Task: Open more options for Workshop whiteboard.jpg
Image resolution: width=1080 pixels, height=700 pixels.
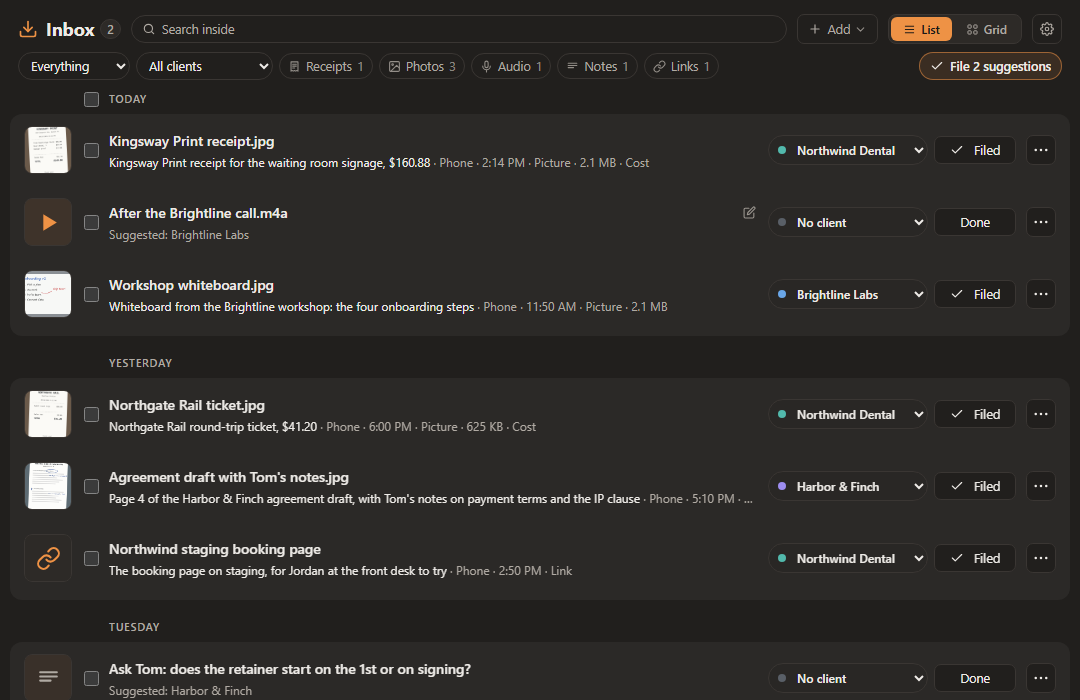Action: (x=1041, y=294)
